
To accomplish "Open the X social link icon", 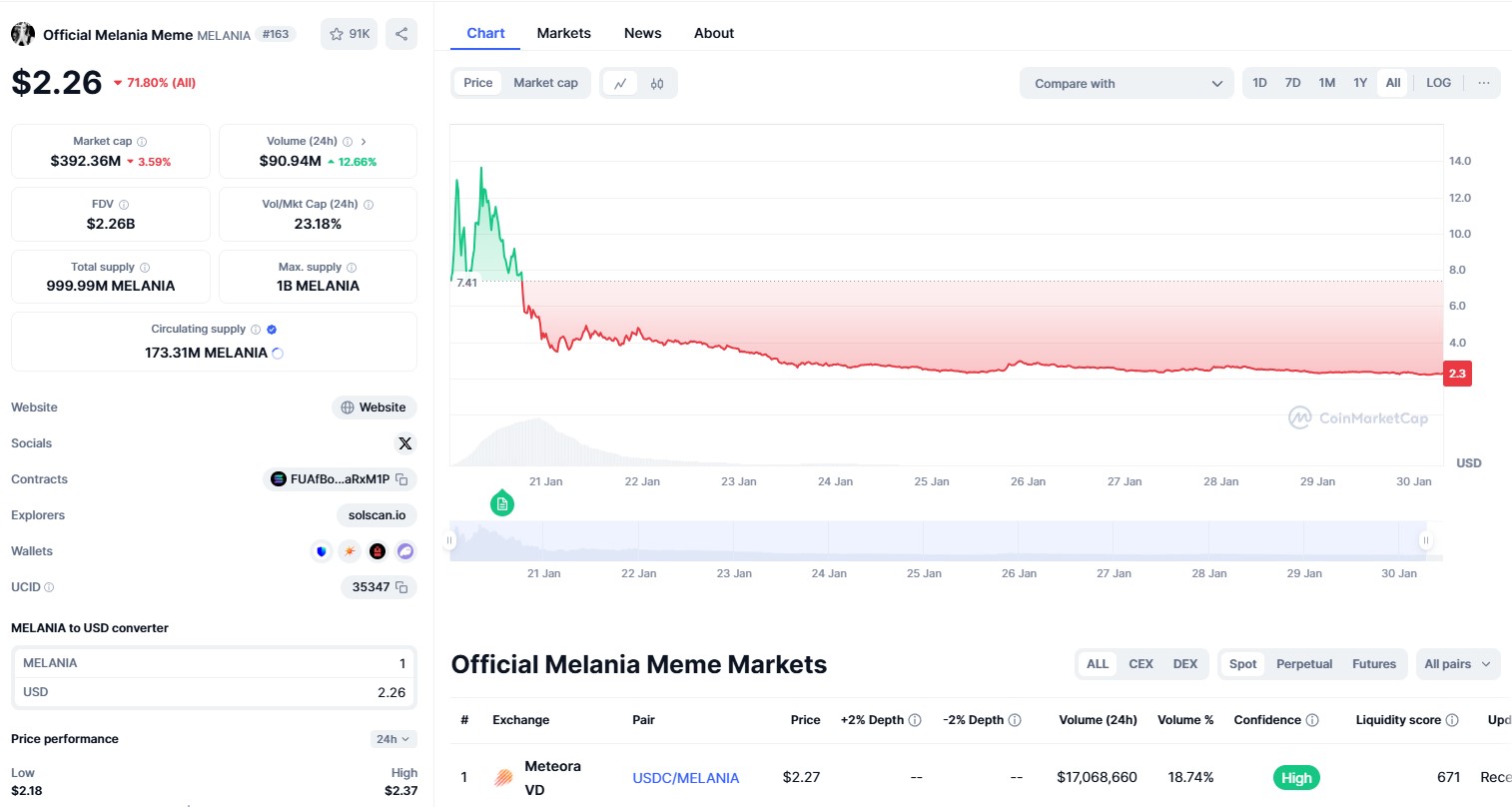I will (404, 443).
